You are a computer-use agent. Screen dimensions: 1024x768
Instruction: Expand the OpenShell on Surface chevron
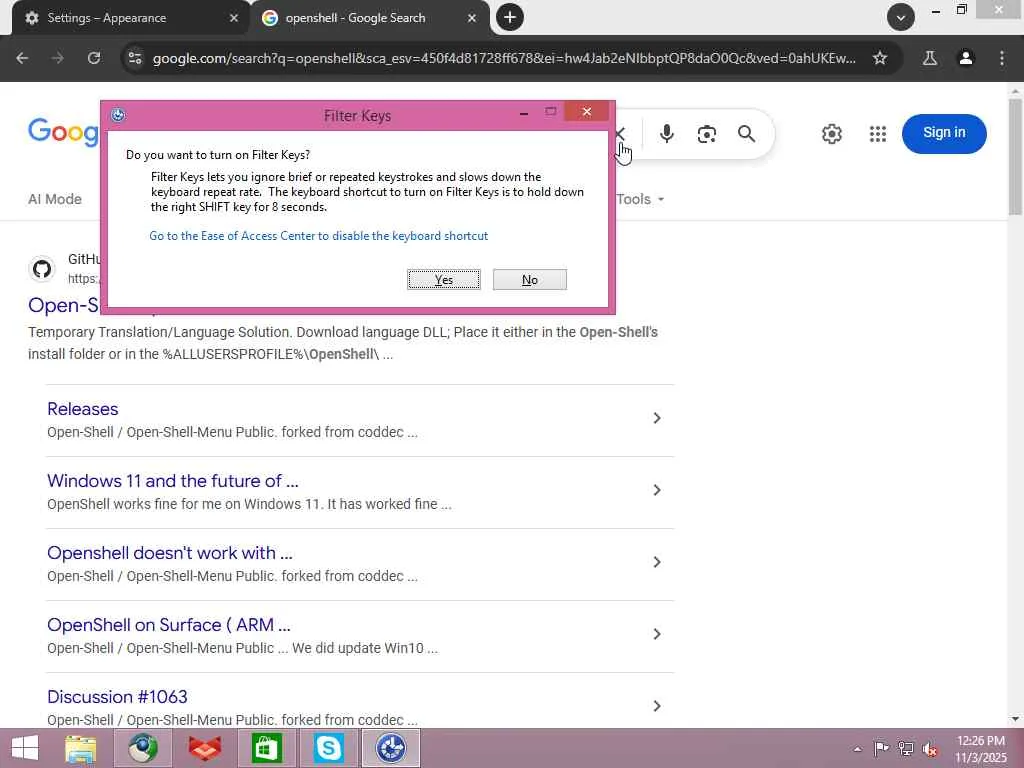[657, 633]
